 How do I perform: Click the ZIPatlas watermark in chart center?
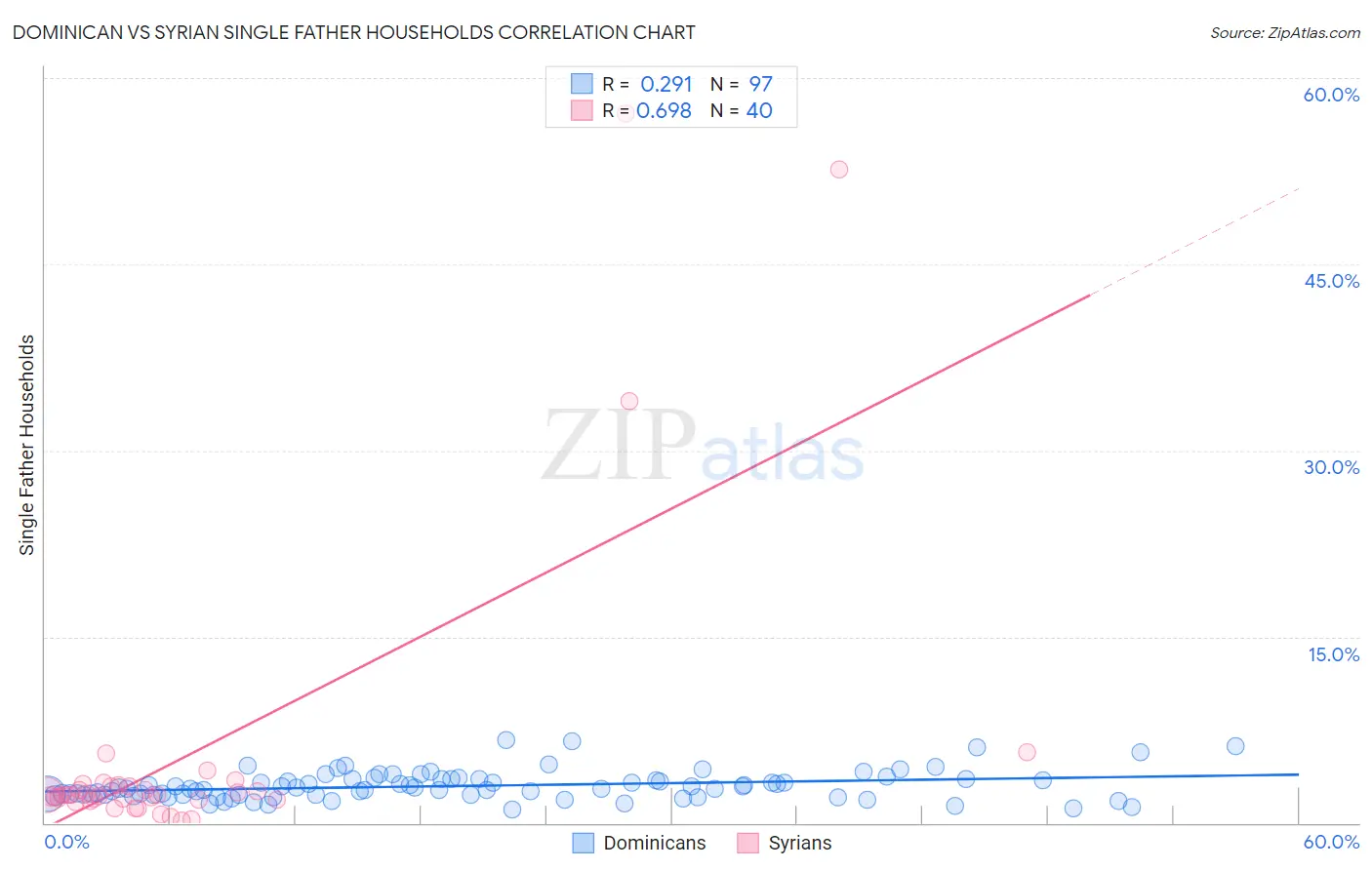pyautogui.click(x=703, y=447)
